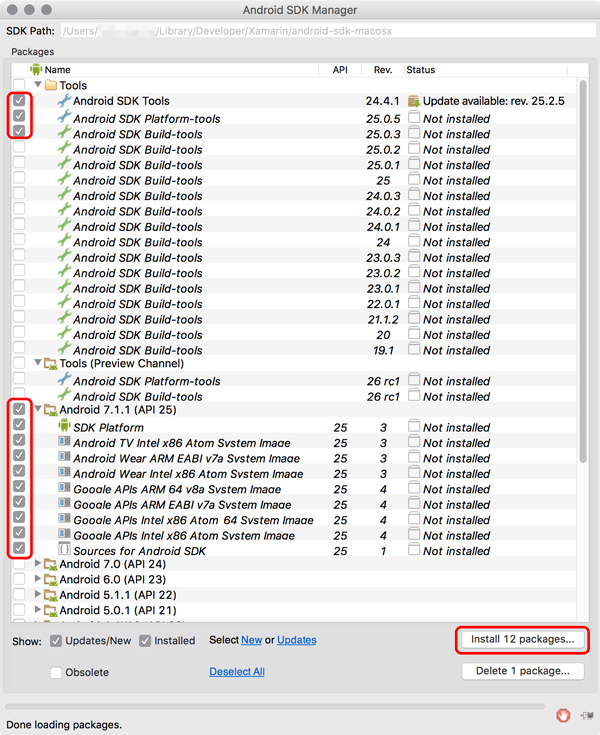
Task: Uncheck the Android SDK Tools checkbox
Action: pyautogui.click(x=19, y=100)
